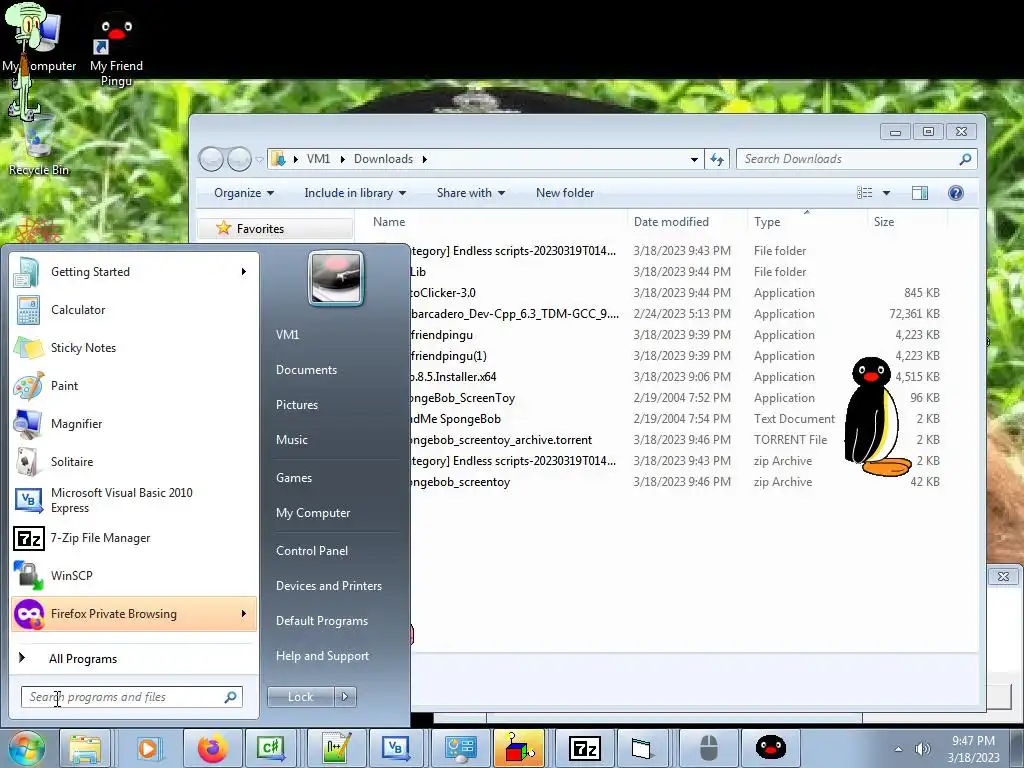Open Windows Media Player taskbar icon
The width and height of the screenshot is (1024, 768).
point(148,748)
